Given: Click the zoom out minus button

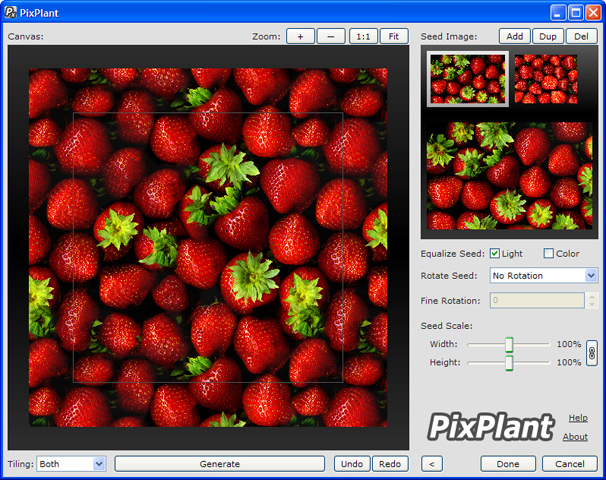Looking at the screenshot, I should (331, 36).
